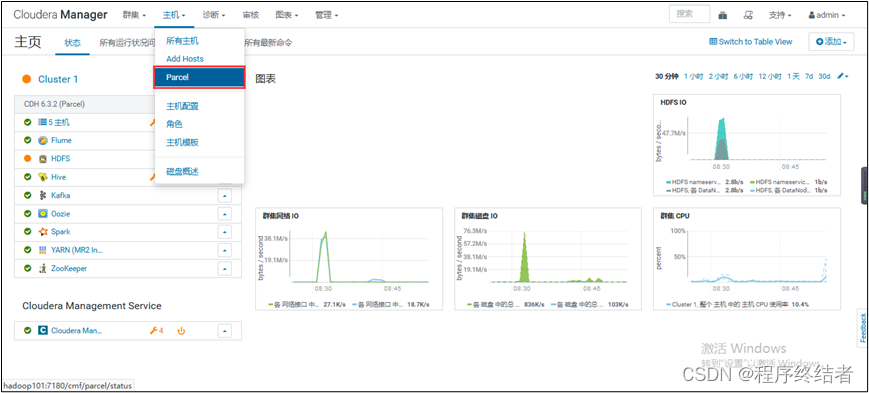Select Parcel in the hosts menu
This screenshot has width=869, height=393.
199,77
